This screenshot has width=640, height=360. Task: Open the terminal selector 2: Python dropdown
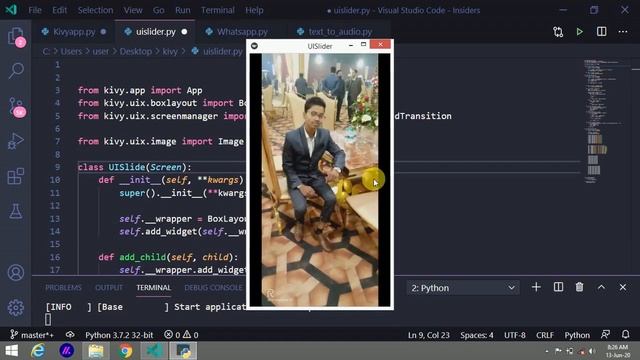463,288
